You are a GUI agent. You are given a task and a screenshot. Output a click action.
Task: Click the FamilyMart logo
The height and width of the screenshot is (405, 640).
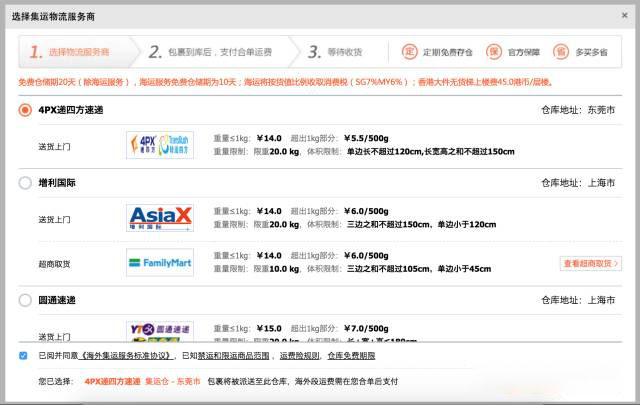click(160, 263)
